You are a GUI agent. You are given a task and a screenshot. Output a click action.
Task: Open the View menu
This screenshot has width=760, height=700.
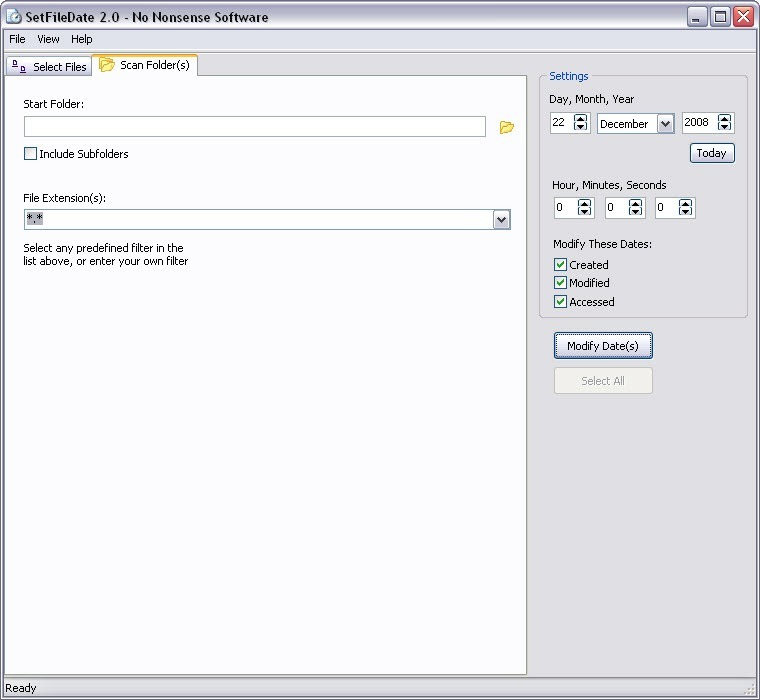[48, 39]
